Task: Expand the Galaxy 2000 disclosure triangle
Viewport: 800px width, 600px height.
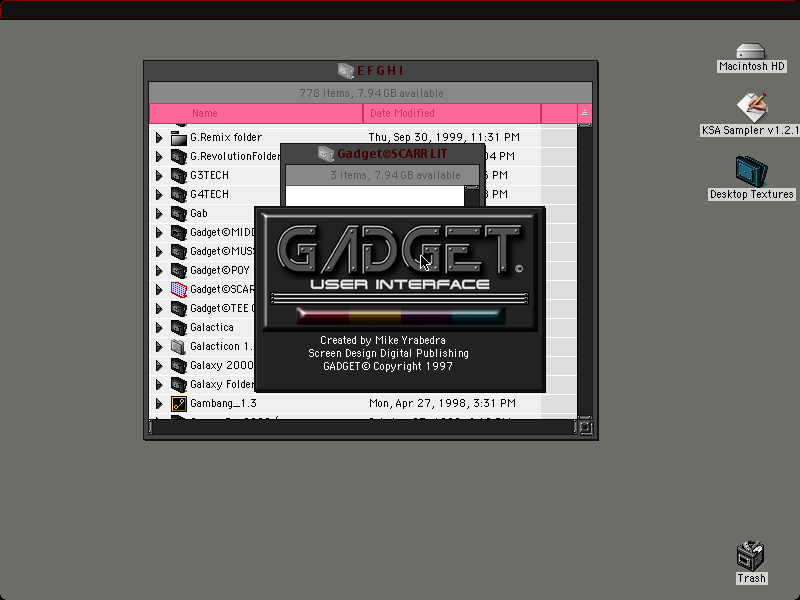Action: point(159,365)
